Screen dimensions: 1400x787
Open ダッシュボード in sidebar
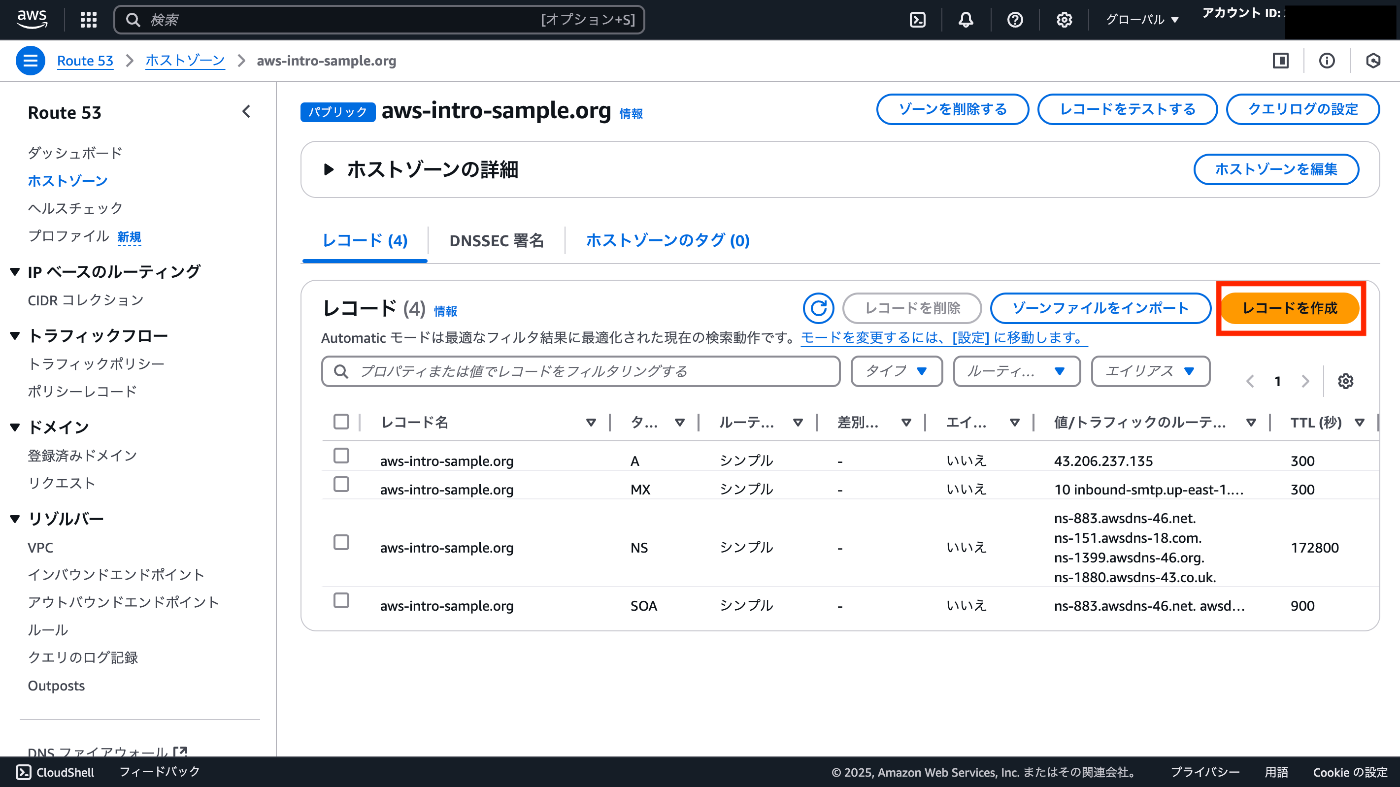[75, 153]
